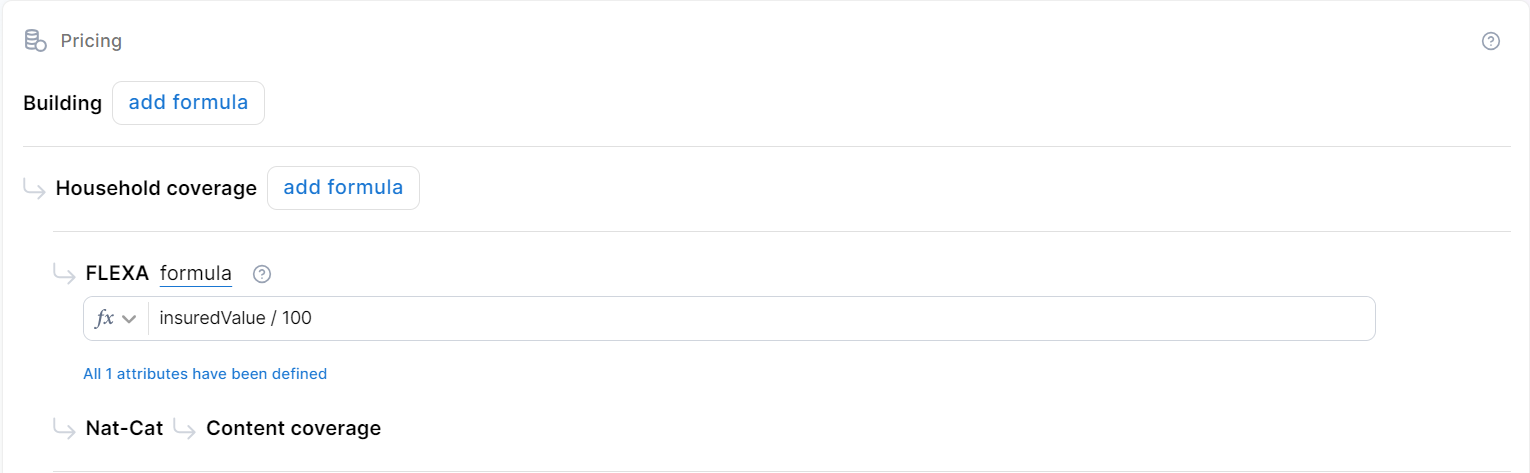Screen dimensions: 1530x473
Task: Open the 'All 1 attributes have been defined' link
Action: tap(205, 374)
